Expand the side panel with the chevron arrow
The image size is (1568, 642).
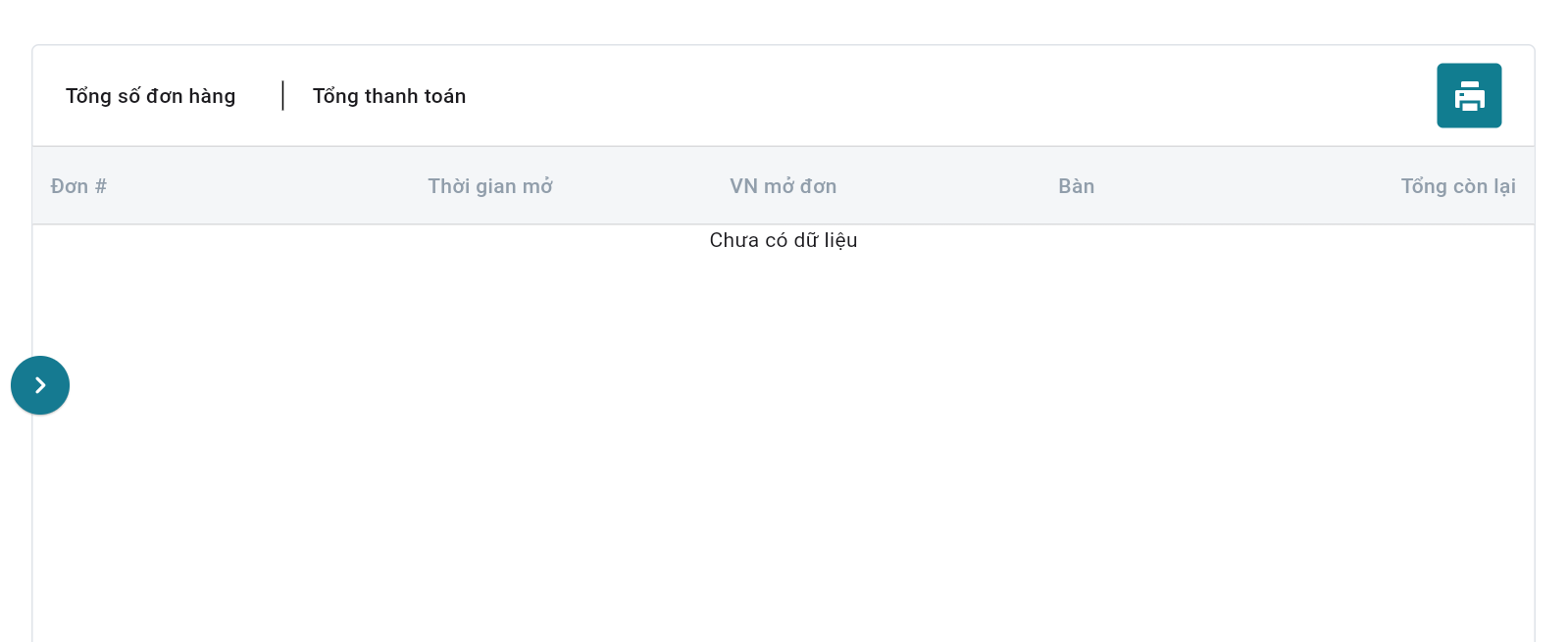click(x=40, y=385)
